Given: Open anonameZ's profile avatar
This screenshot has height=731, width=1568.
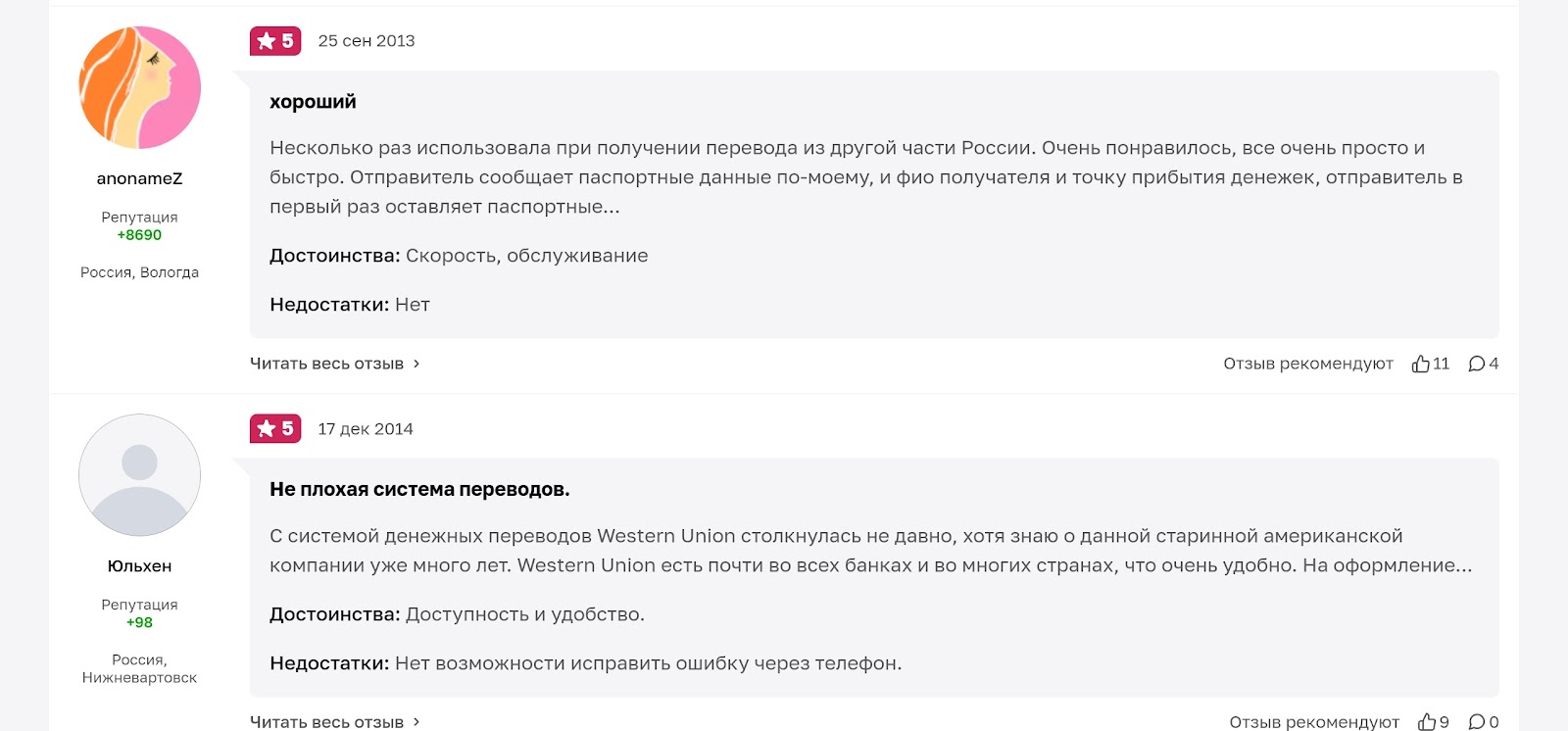Looking at the screenshot, I should [139, 88].
